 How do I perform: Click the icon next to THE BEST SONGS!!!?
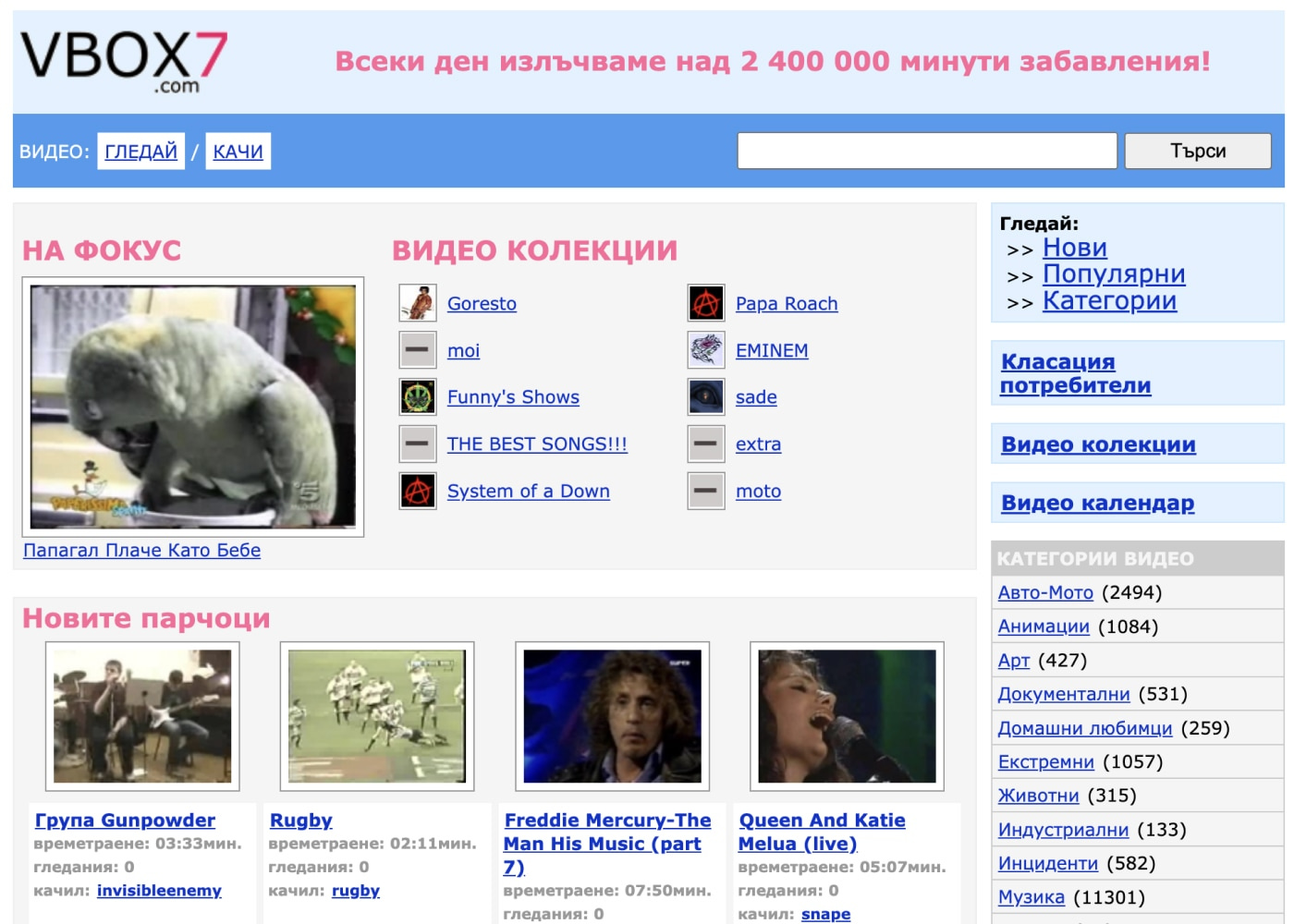[418, 444]
